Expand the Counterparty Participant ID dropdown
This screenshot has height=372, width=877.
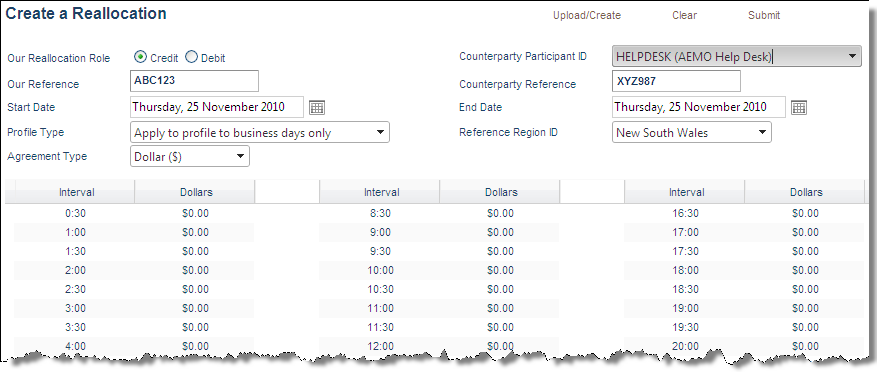(x=737, y=56)
